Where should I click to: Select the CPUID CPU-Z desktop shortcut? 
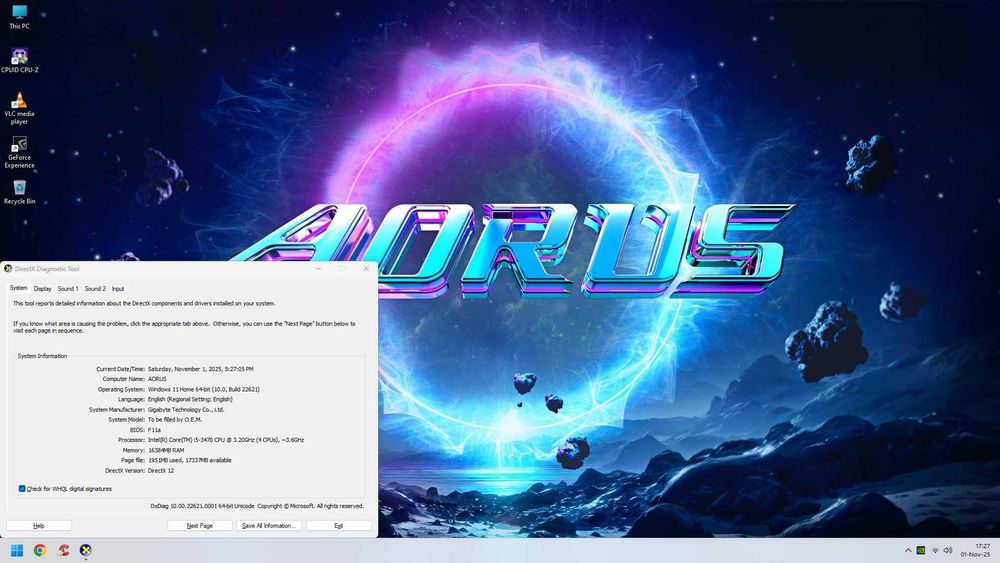(x=19, y=61)
